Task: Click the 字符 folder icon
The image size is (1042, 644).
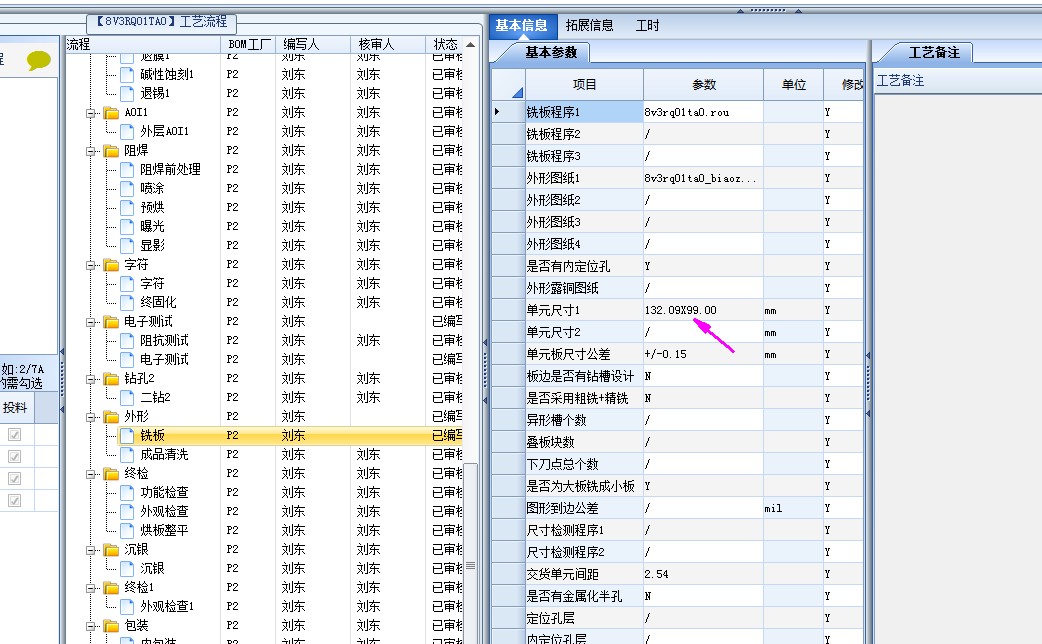Action: click(111, 265)
